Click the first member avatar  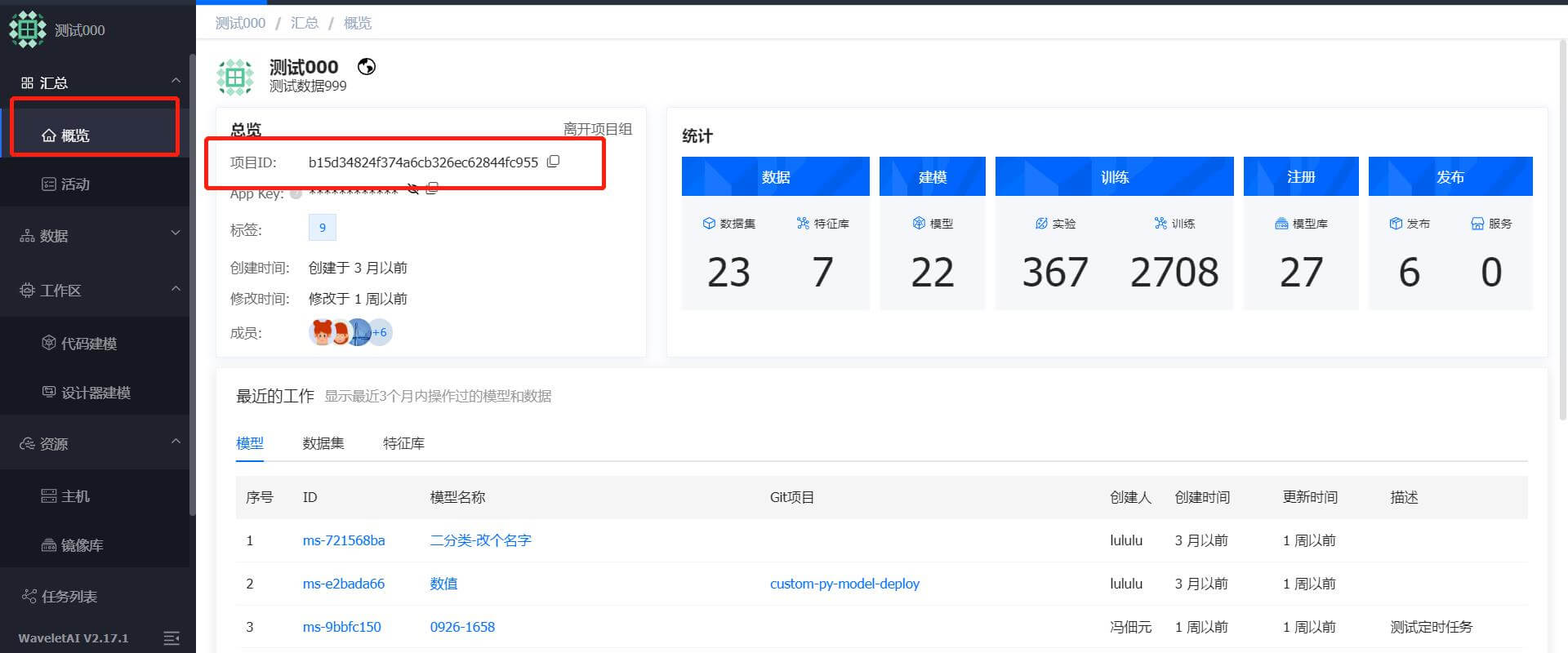pos(321,332)
